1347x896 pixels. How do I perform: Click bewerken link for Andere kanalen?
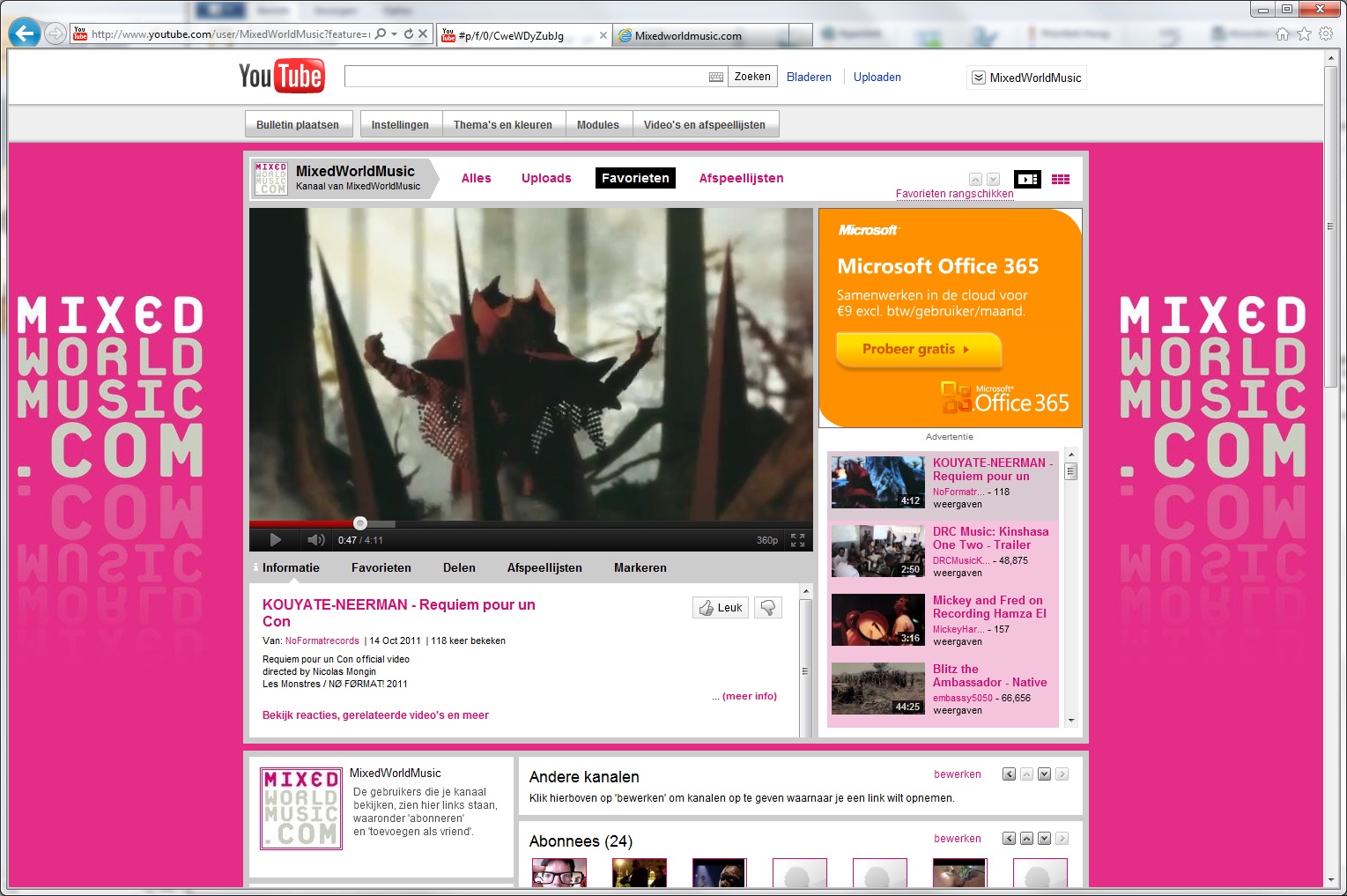point(958,774)
